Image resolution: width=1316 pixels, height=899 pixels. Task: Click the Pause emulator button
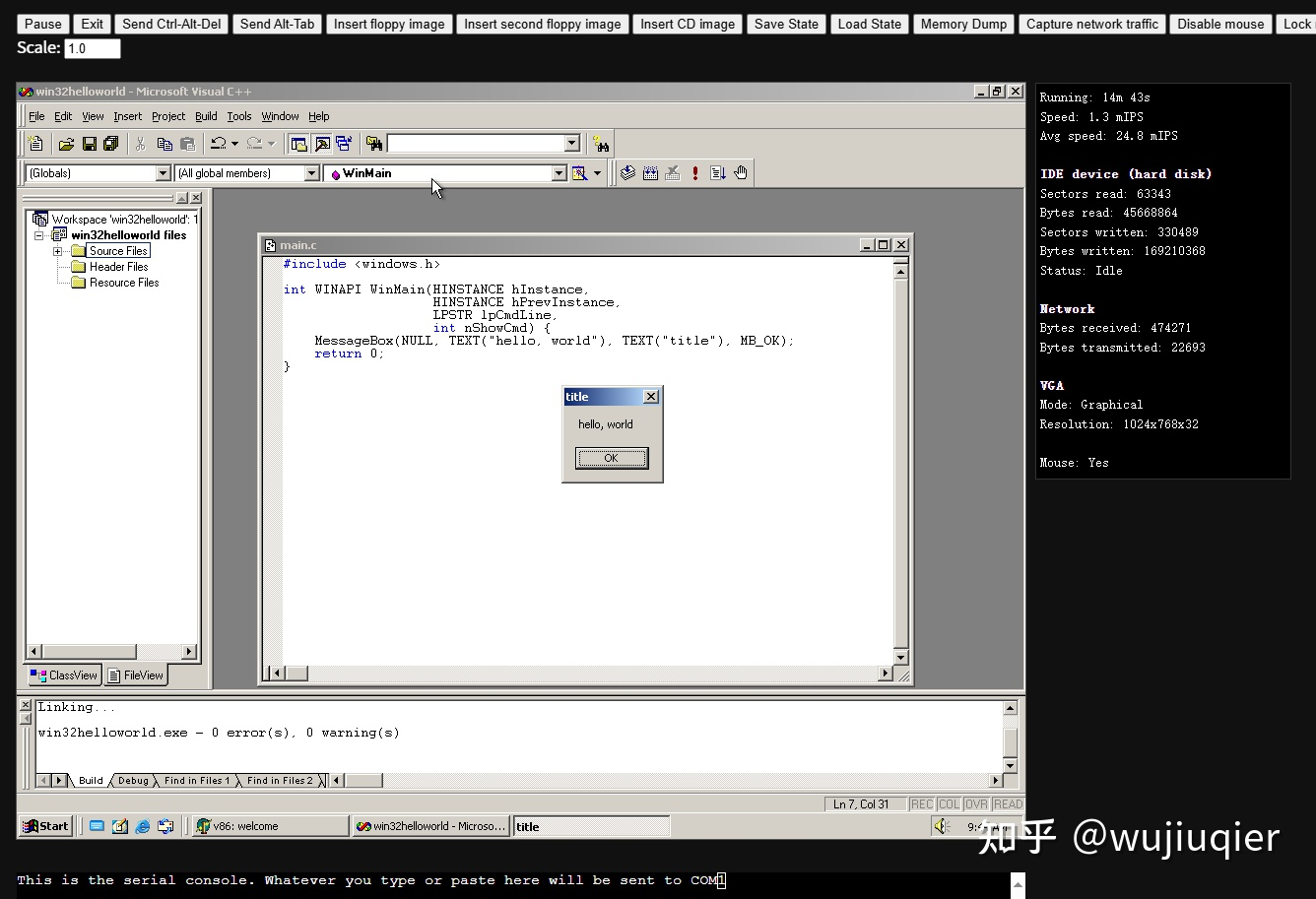pyautogui.click(x=43, y=24)
